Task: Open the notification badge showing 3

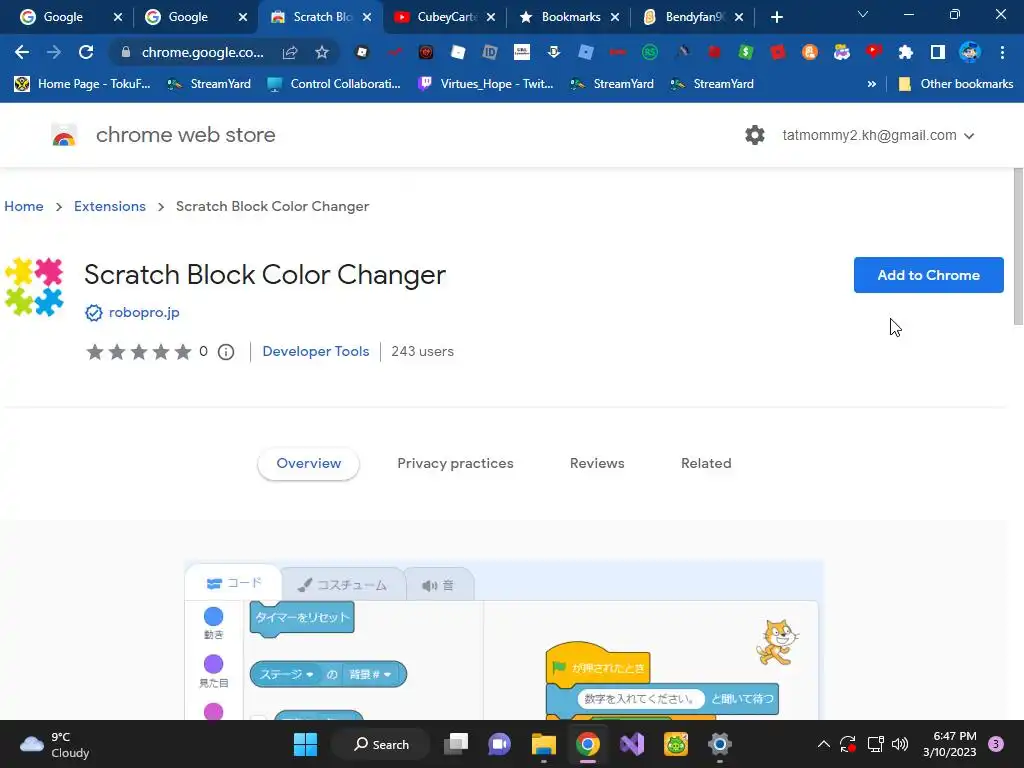Action: (x=996, y=744)
